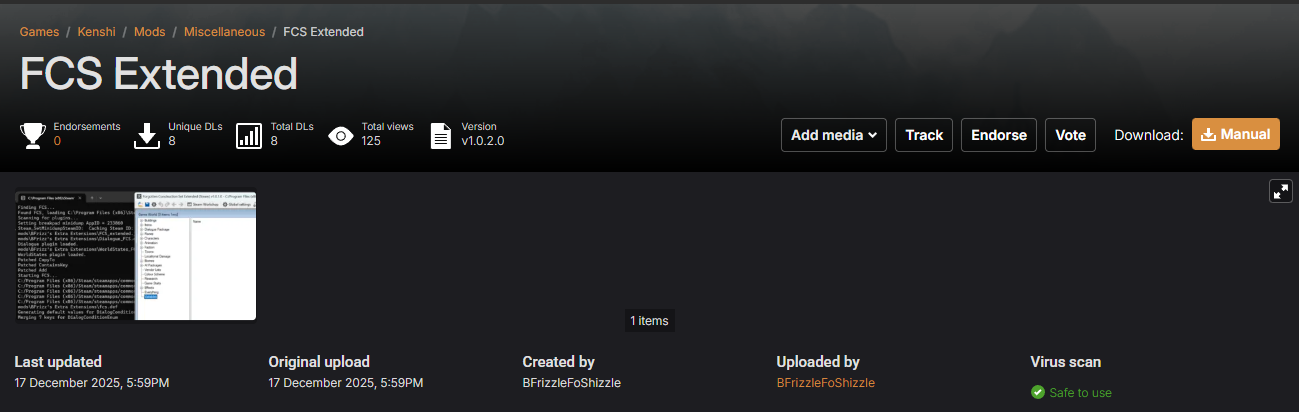
Task: Open the Add media dropdown
Action: (834, 135)
